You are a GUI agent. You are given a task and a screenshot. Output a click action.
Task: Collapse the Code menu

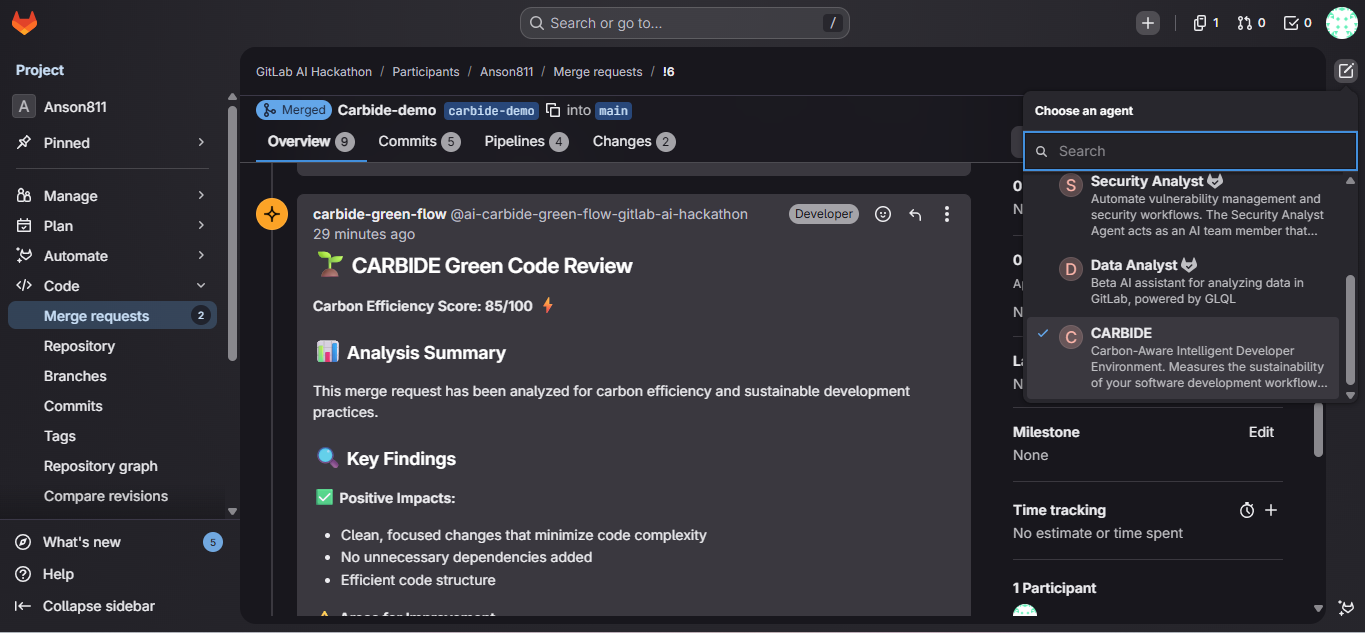pos(201,286)
